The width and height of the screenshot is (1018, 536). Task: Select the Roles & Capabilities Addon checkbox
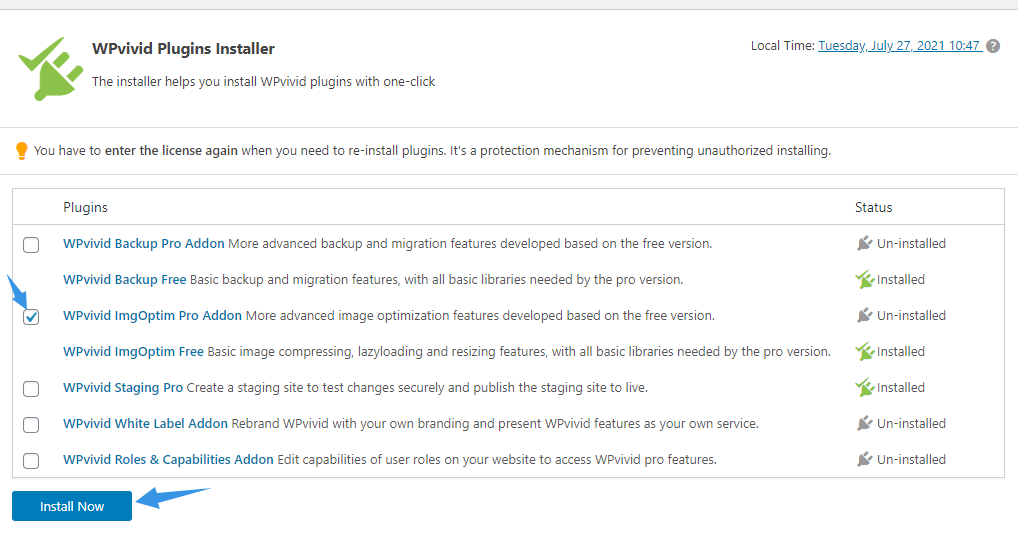pos(31,461)
